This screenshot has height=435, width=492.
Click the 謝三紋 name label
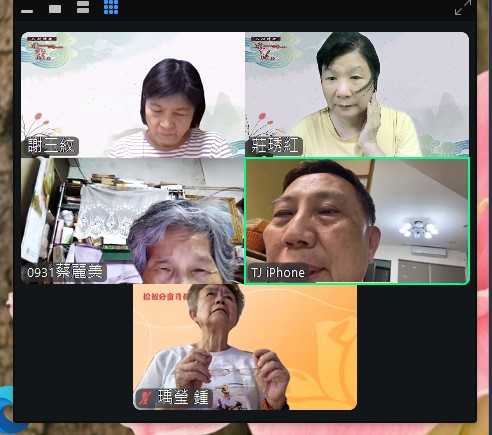(x=51, y=146)
